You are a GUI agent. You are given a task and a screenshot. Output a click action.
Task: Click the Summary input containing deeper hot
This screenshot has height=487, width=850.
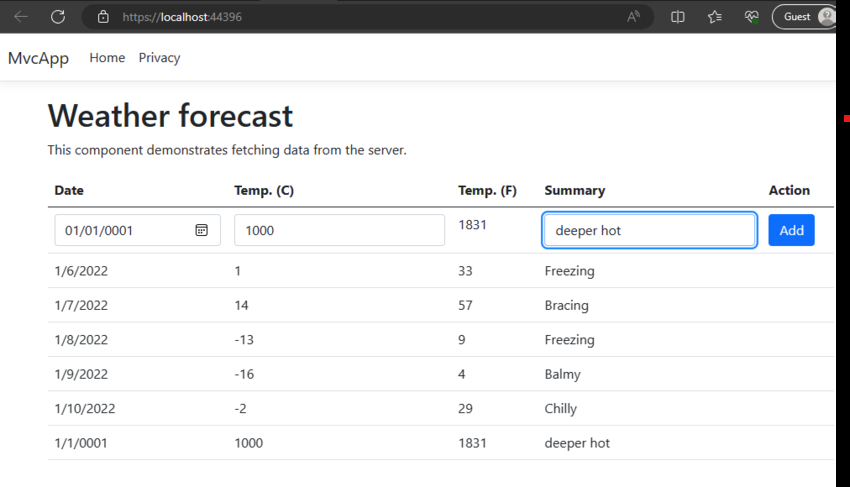point(649,230)
